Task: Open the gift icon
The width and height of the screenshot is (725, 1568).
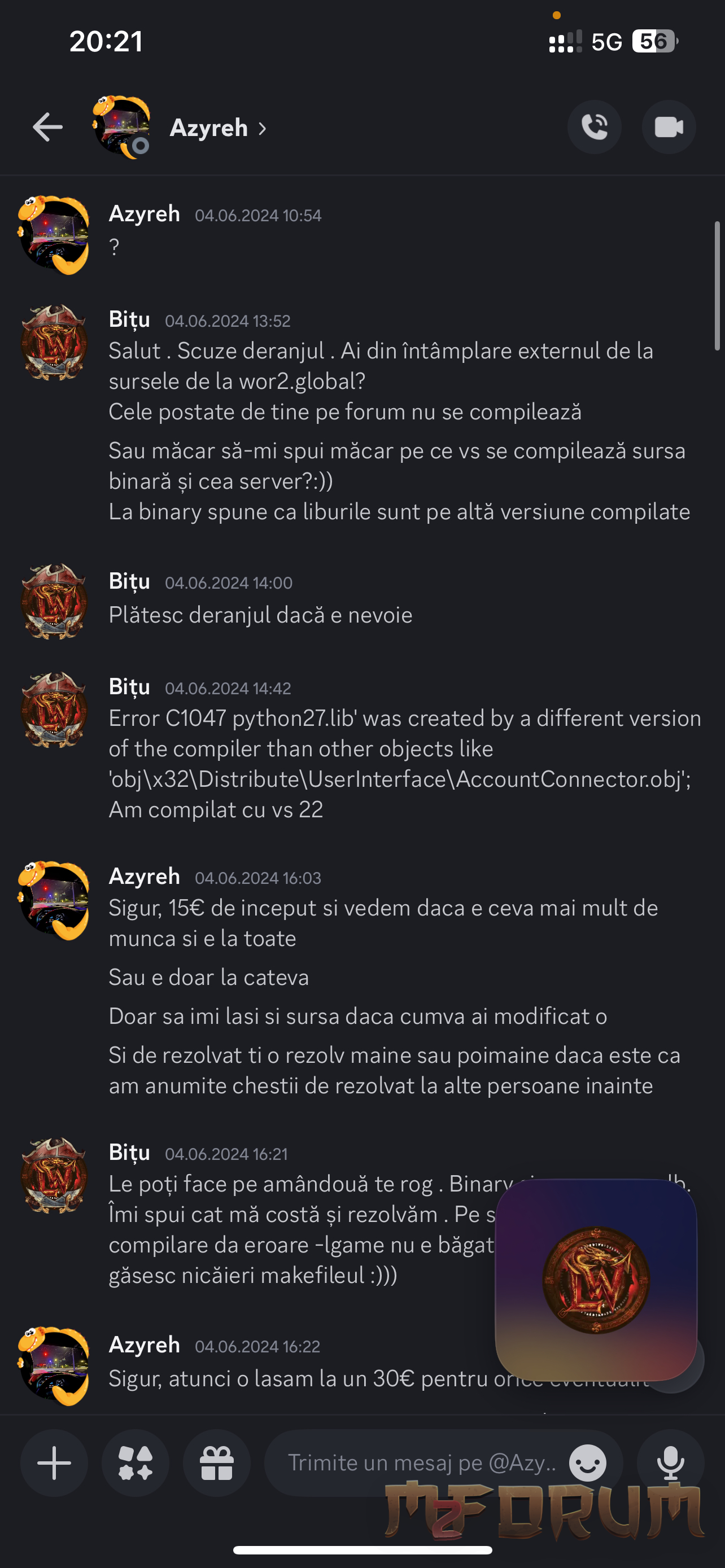Action: [217, 1462]
